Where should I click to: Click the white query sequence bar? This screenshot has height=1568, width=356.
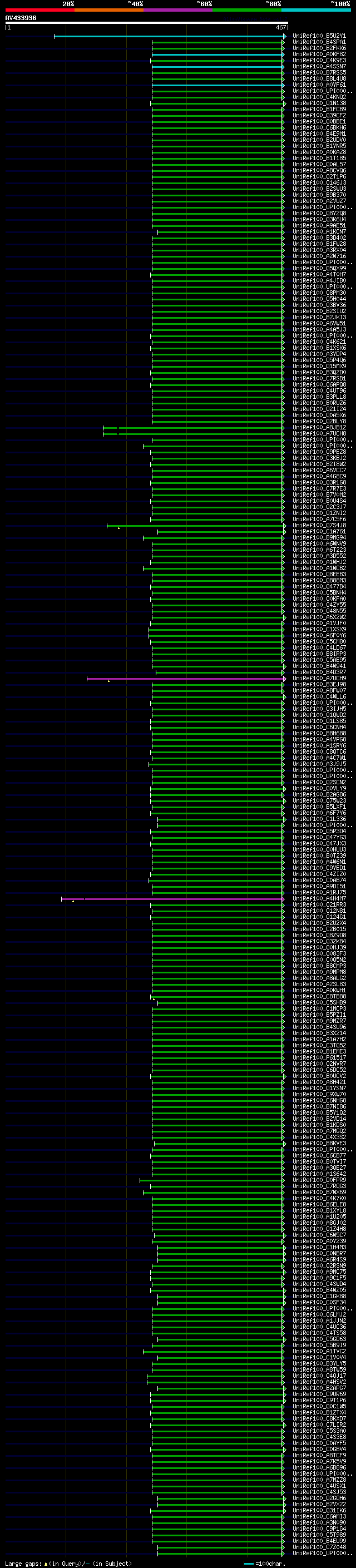[x=147, y=23]
